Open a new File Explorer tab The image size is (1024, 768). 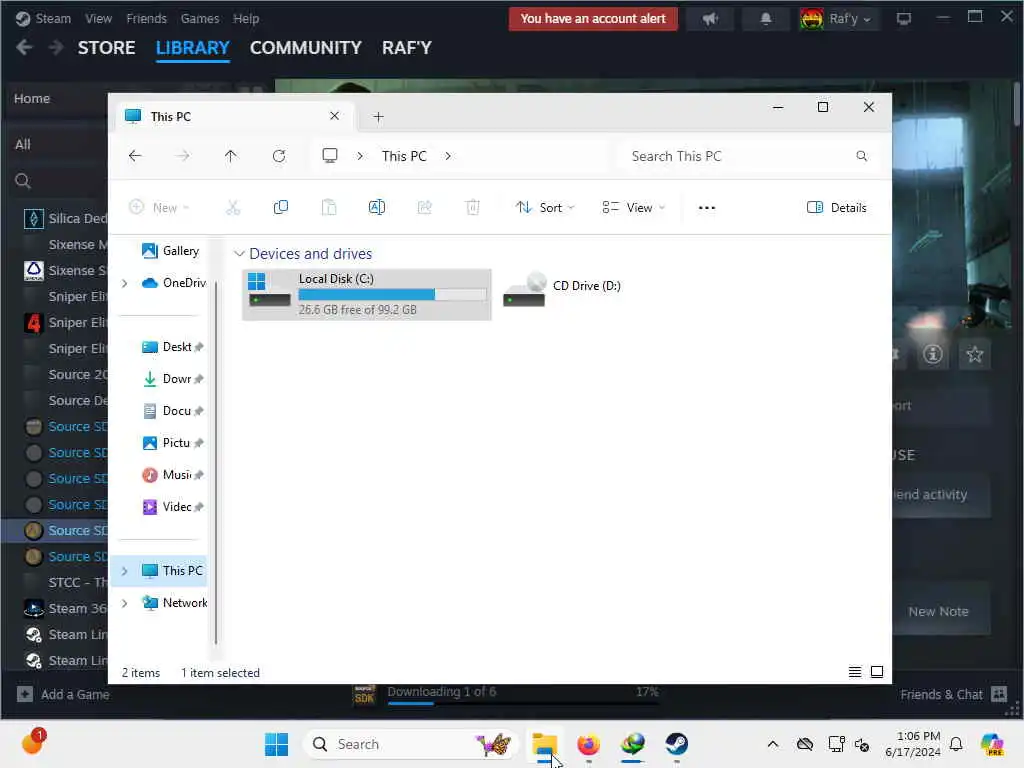378,117
